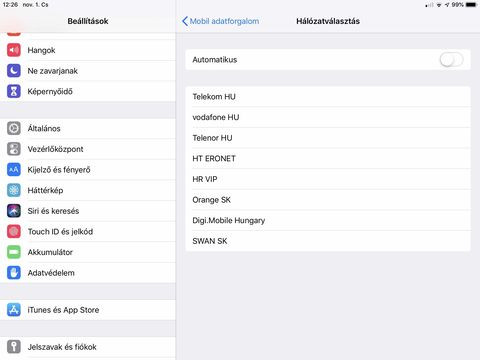Tap the Ne zavarjanak moon icon
The height and width of the screenshot is (360, 480).
pyautogui.click(x=14, y=71)
